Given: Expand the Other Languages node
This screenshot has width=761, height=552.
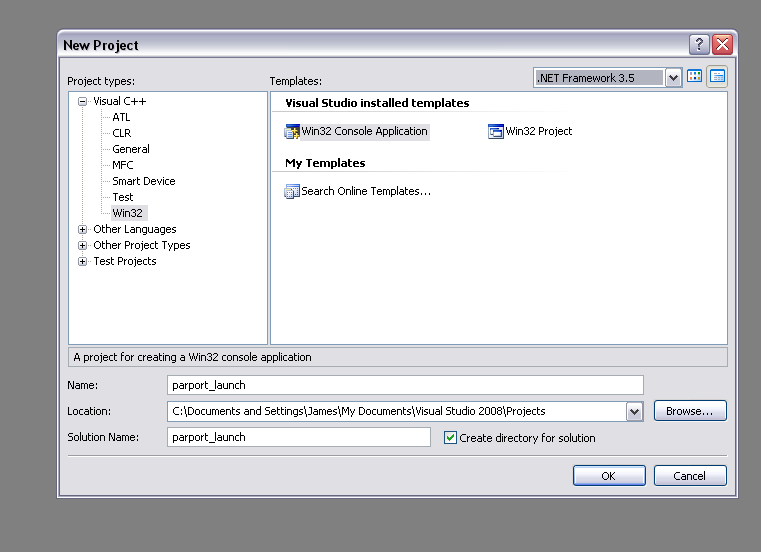Looking at the screenshot, I should click(83, 229).
